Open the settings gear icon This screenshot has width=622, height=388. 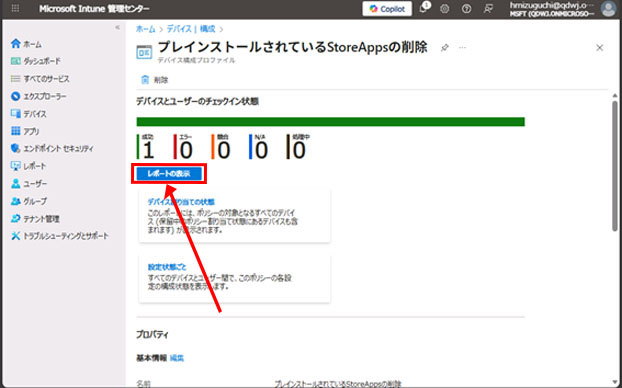(445, 9)
